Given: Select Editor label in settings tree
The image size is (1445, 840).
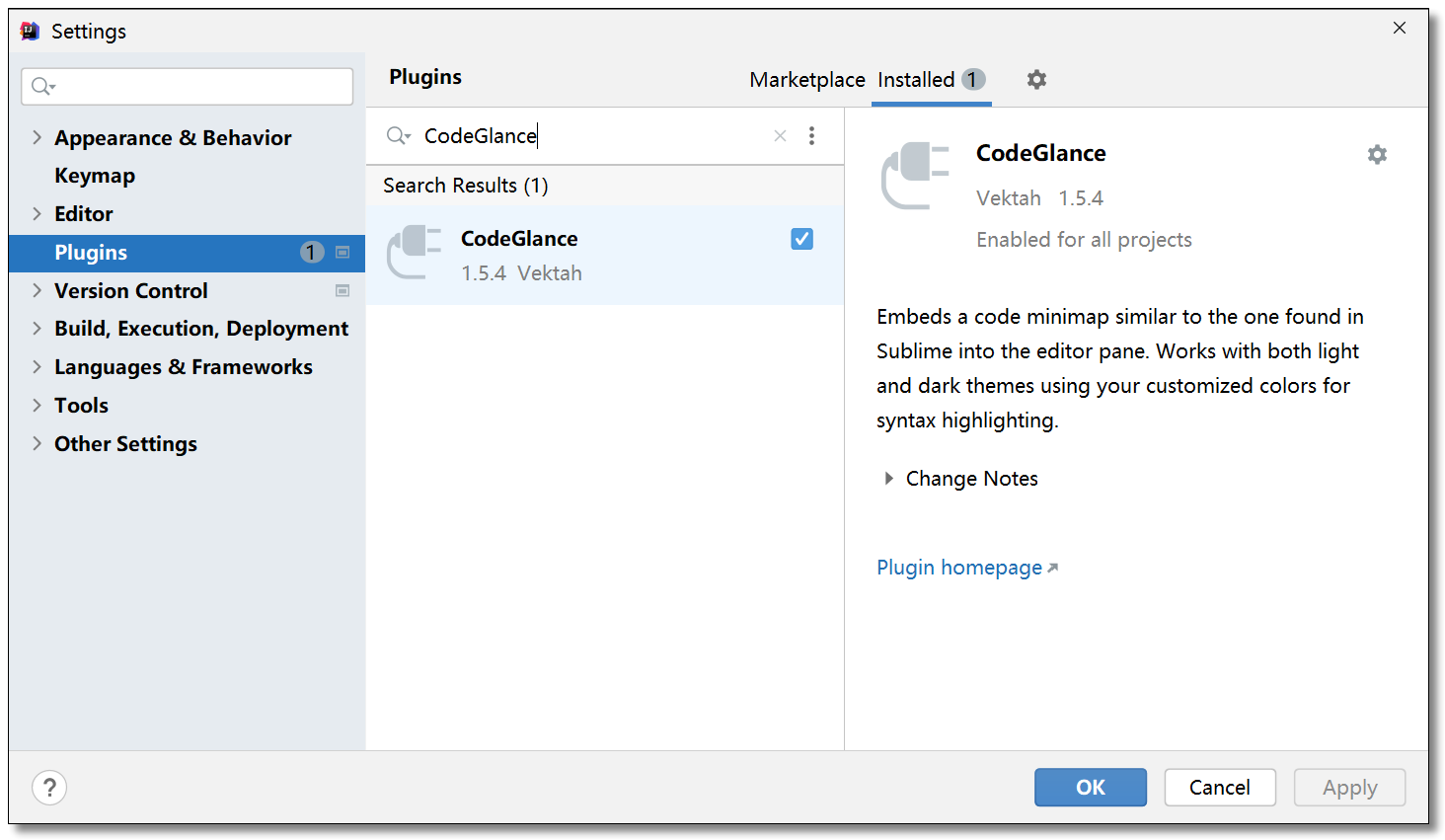Looking at the screenshot, I should tap(84, 214).
